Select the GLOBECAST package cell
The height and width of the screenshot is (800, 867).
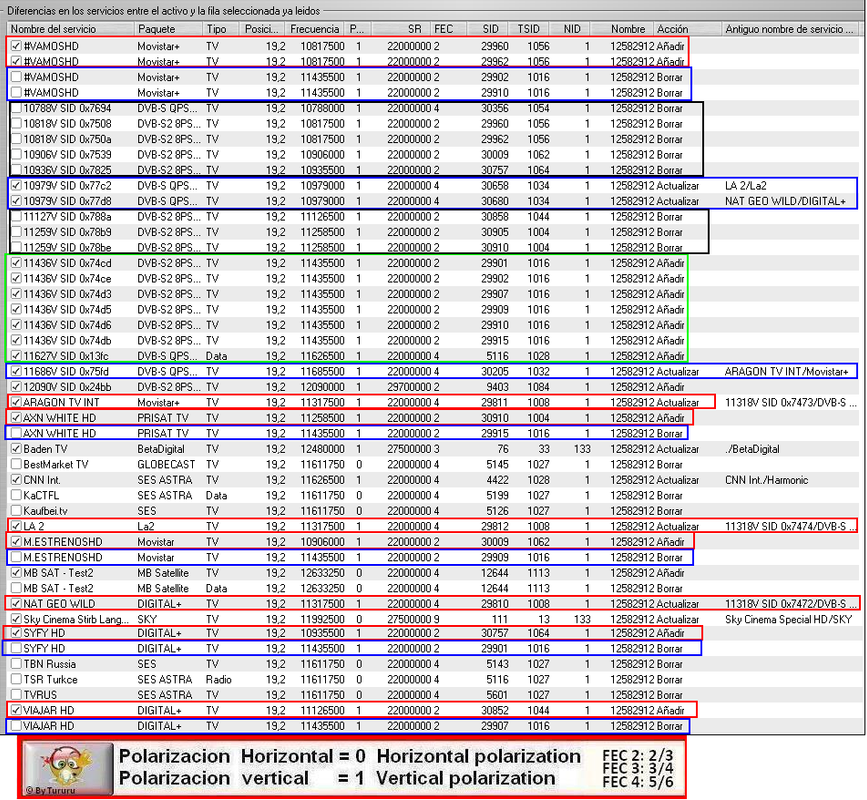click(166, 464)
